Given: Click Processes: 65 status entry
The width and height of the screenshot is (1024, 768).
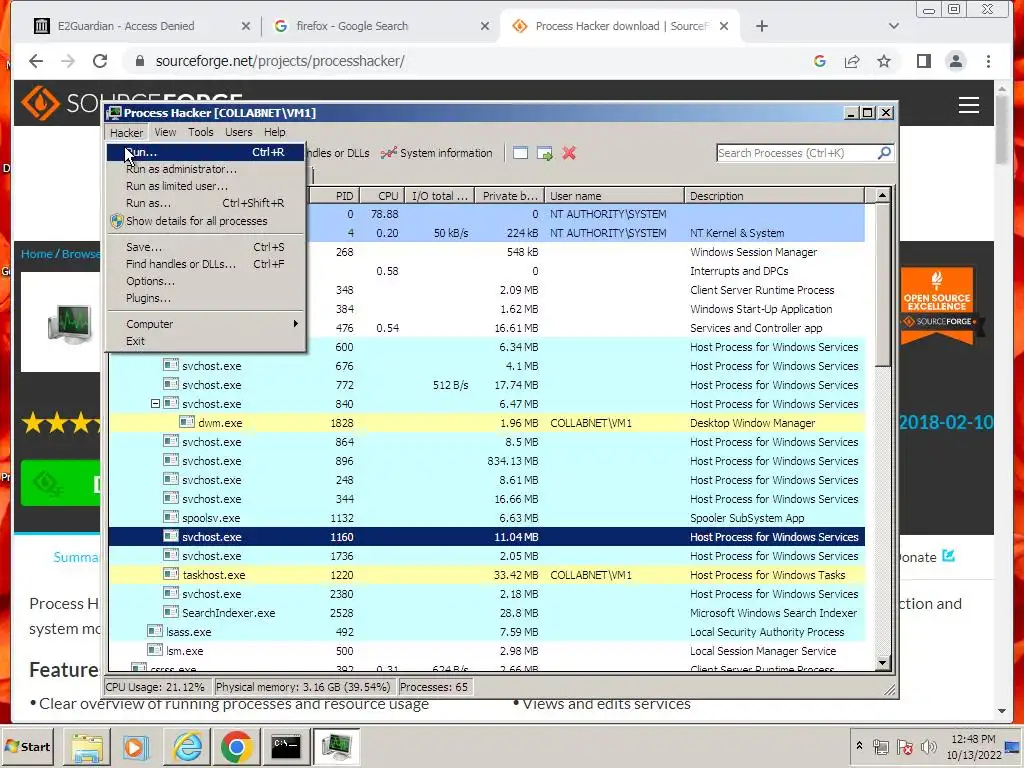Looking at the screenshot, I should 434,687.
